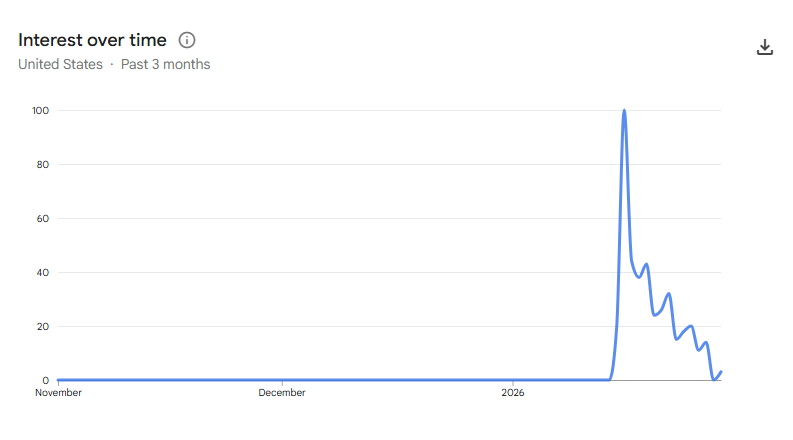Click the "Past 3 months" time range label
The height and width of the screenshot is (440, 793).
pyautogui.click(x=165, y=64)
